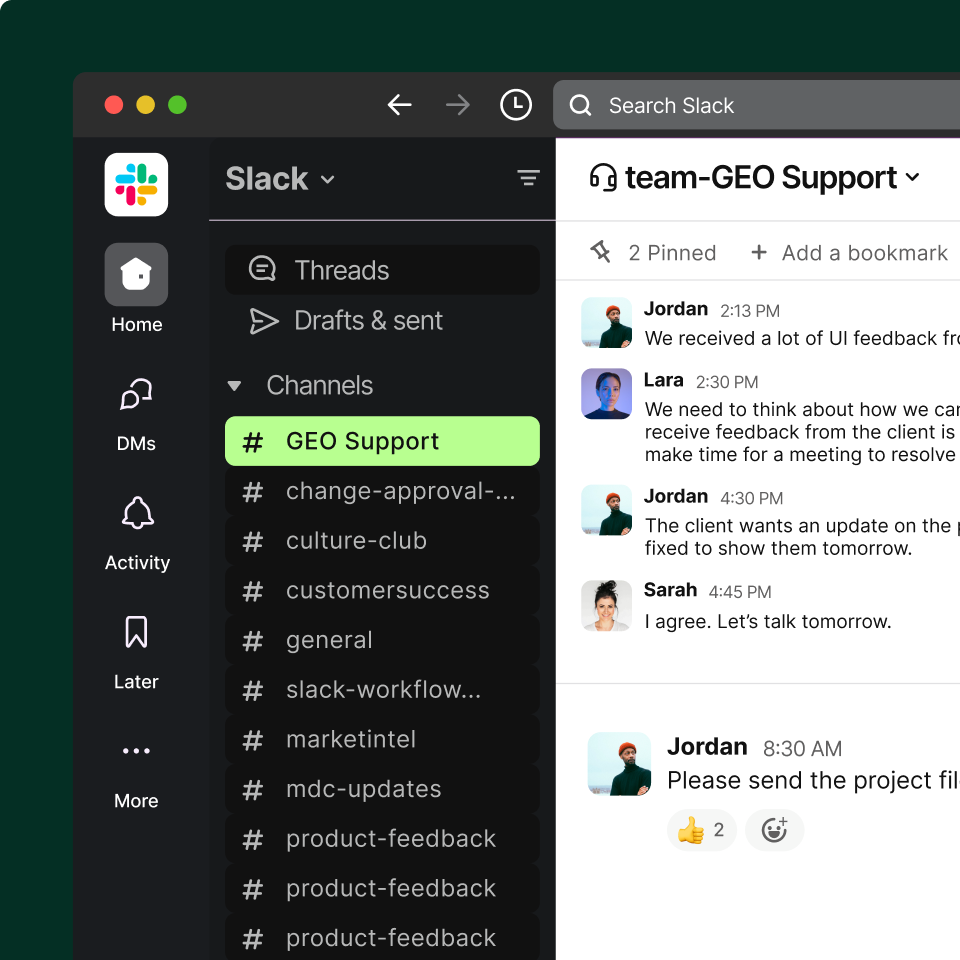The image size is (960, 960).
Task: Open Drafts & sent
Action: pyautogui.click(x=382, y=320)
